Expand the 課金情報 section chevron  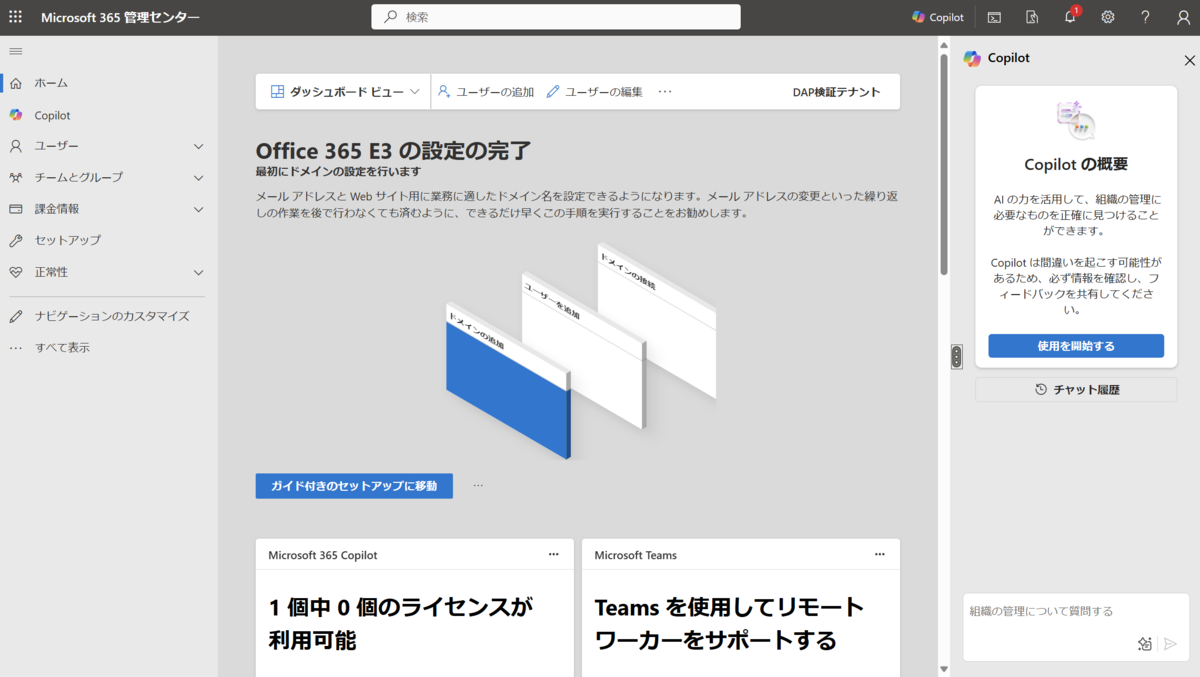[x=198, y=209]
